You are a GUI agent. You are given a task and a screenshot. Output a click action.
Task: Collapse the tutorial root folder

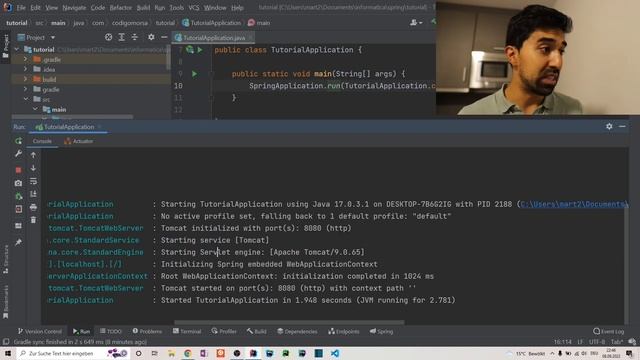point(17,49)
